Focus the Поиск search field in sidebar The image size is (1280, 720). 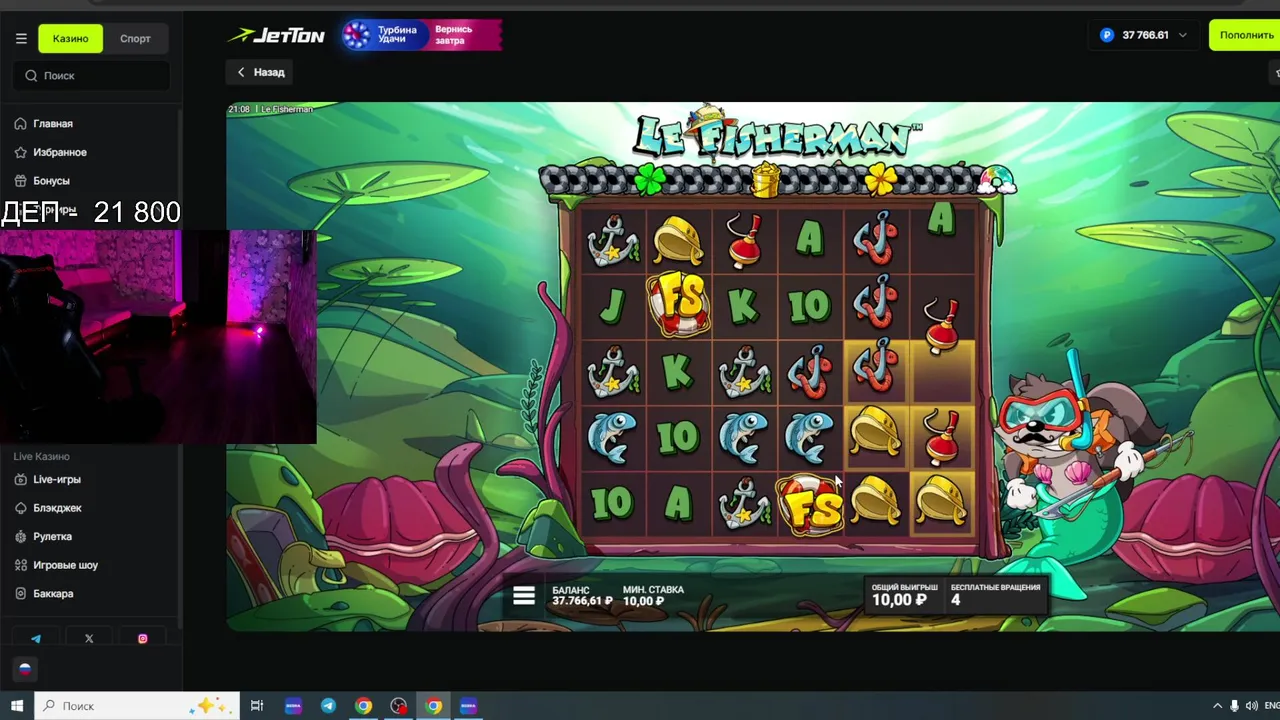click(91, 75)
